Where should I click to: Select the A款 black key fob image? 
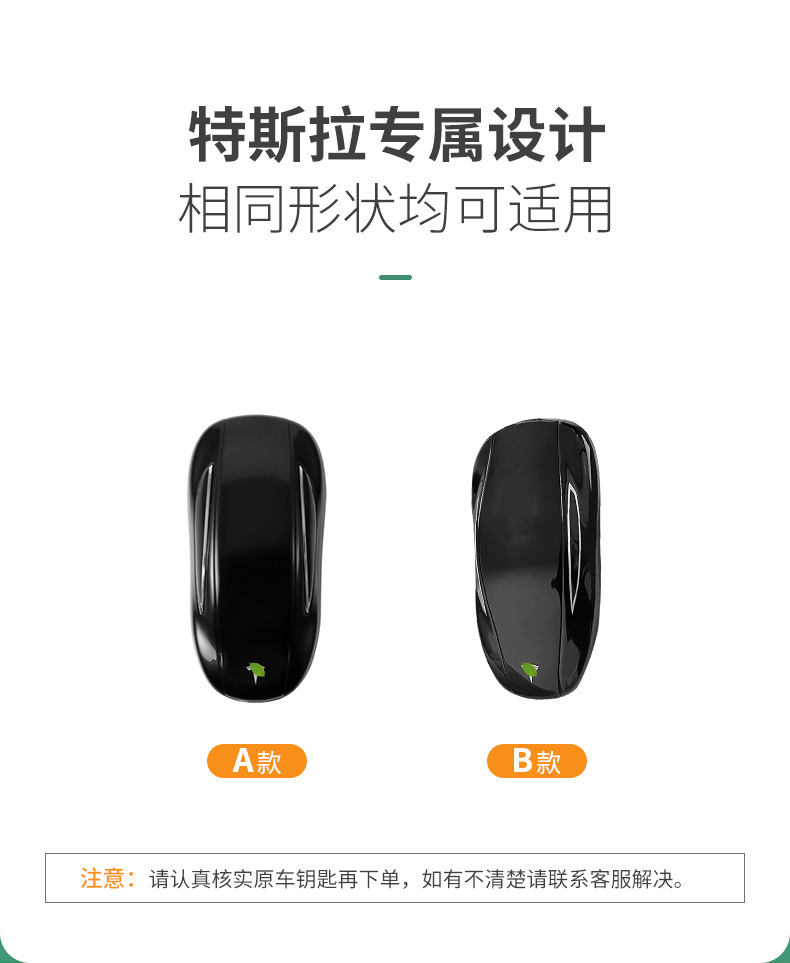click(x=256, y=558)
